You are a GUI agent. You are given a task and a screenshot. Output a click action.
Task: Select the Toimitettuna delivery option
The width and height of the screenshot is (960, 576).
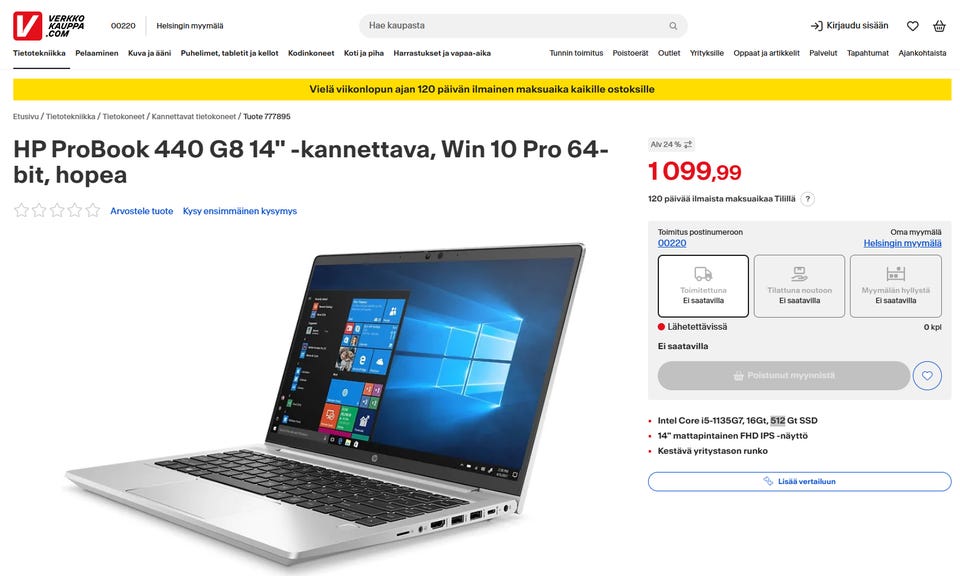coord(703,286)
